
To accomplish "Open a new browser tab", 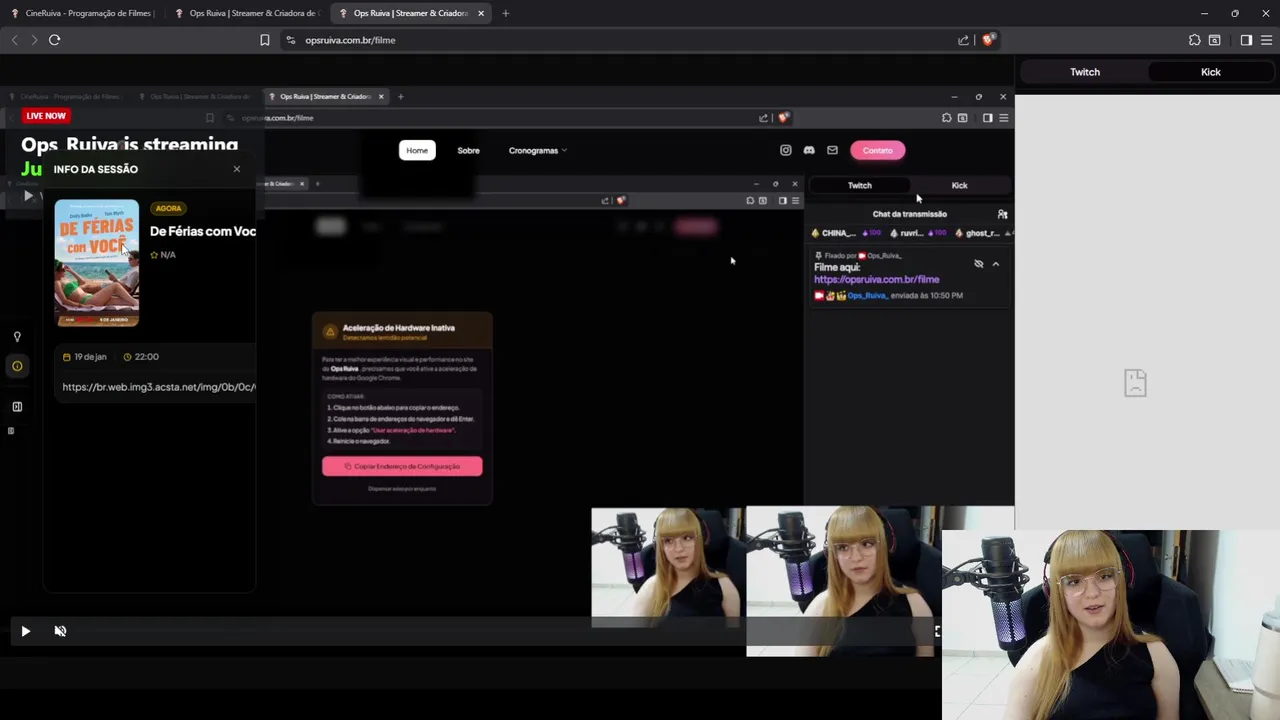I will pyautogui.click(x=505, y=13).
